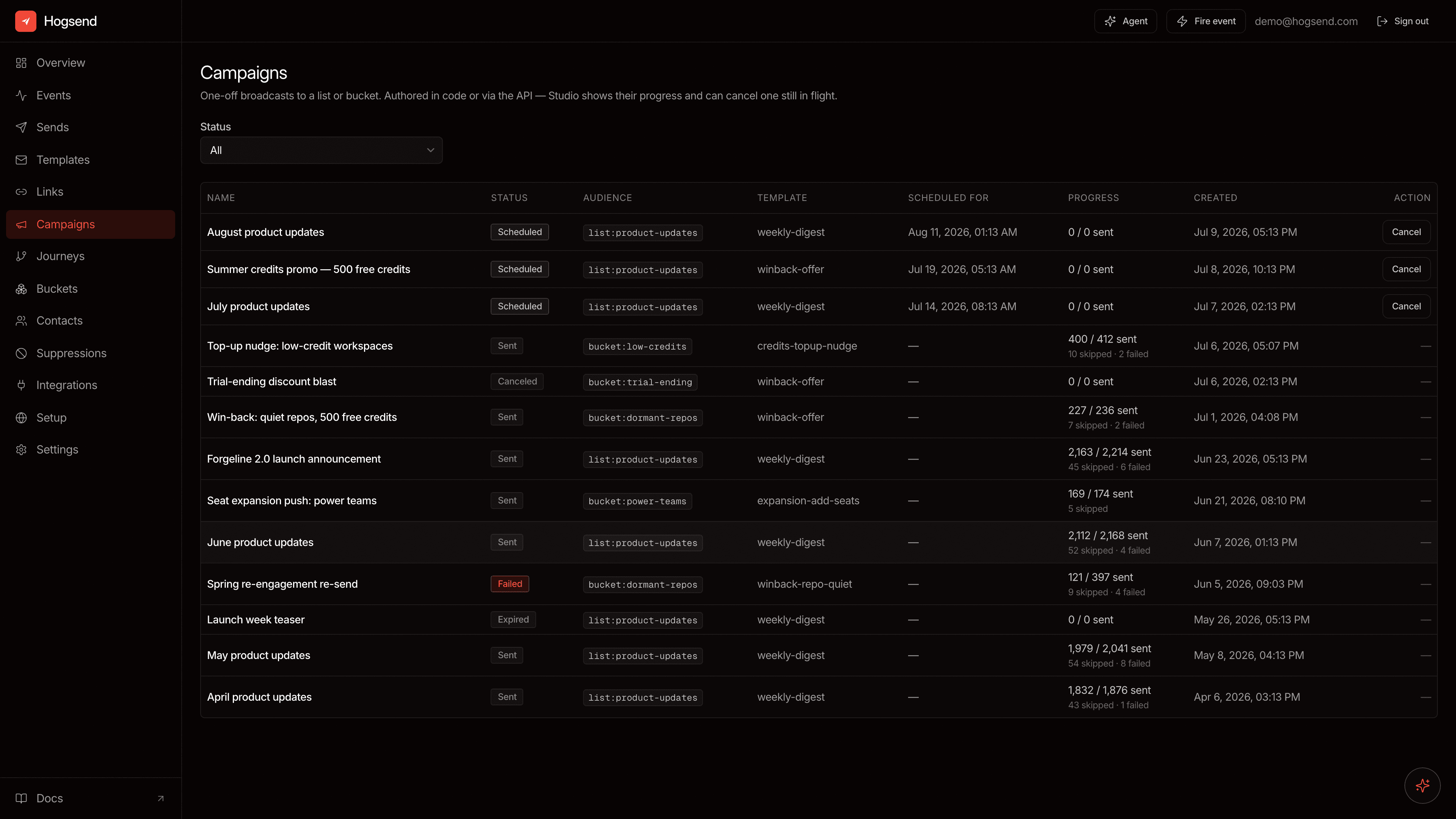Click the external-link arrow beside Docs

point(160,799)
